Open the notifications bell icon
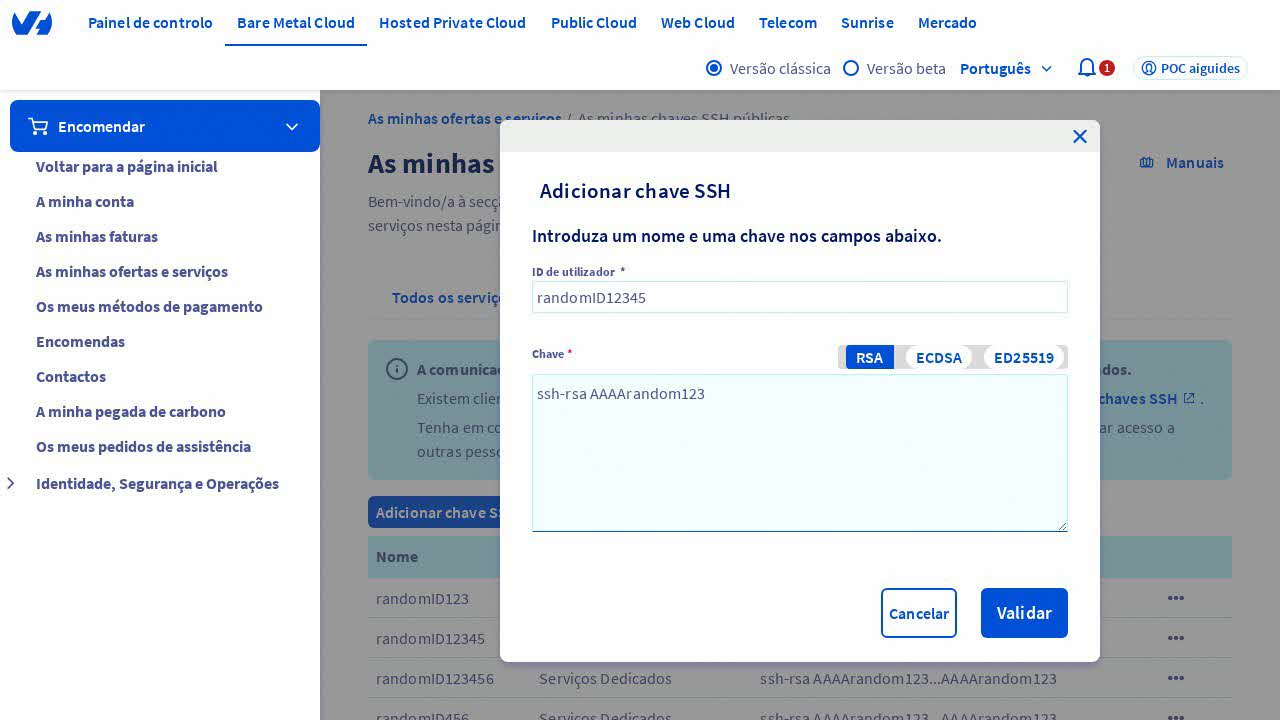Image resolution: width=1280 pixels, height=720 pixels. [1086, 68]
